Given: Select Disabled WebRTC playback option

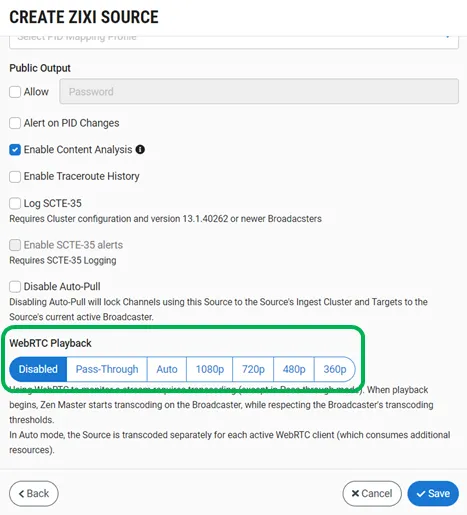Looking at the screenshot, I should point(38,369).
